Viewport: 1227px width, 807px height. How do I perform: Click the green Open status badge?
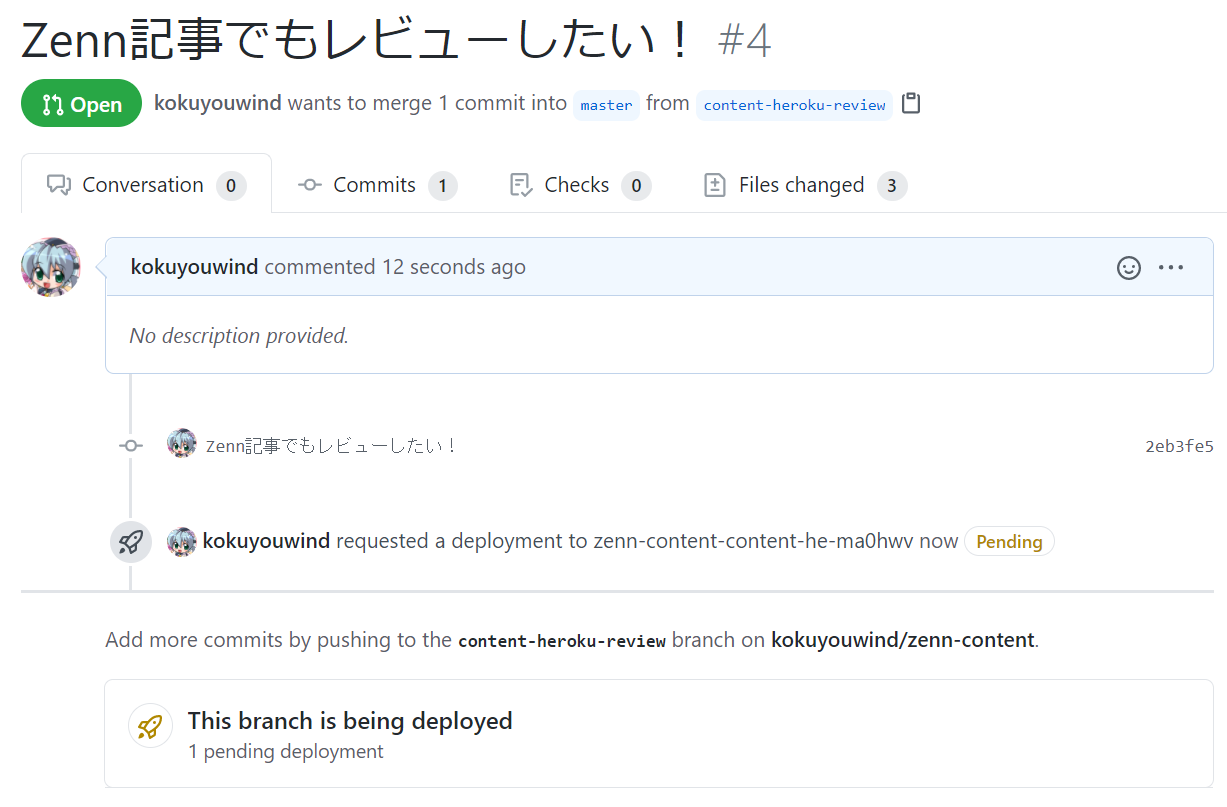[82, 104]
